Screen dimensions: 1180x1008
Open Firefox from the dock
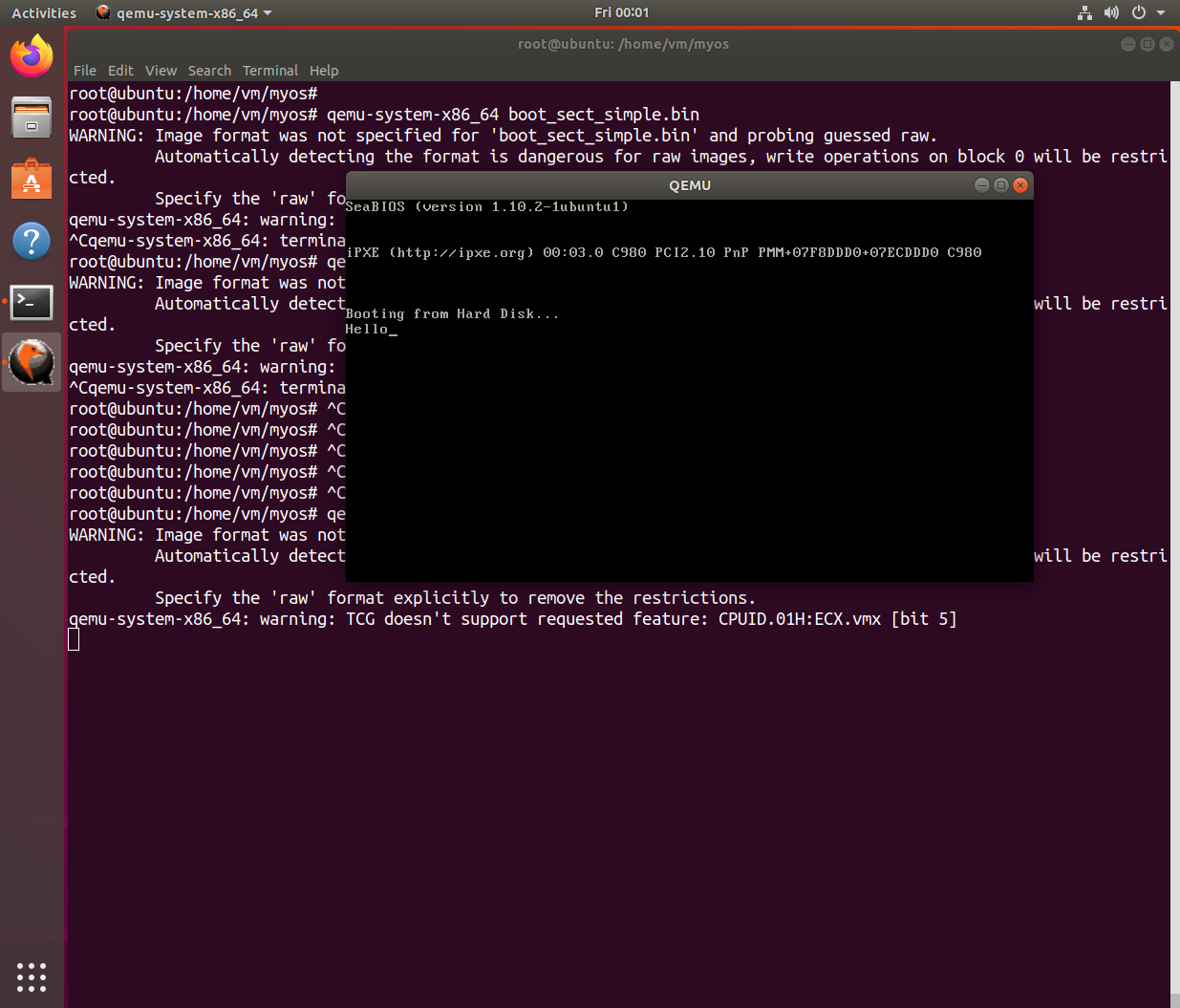tap(32, 55)
